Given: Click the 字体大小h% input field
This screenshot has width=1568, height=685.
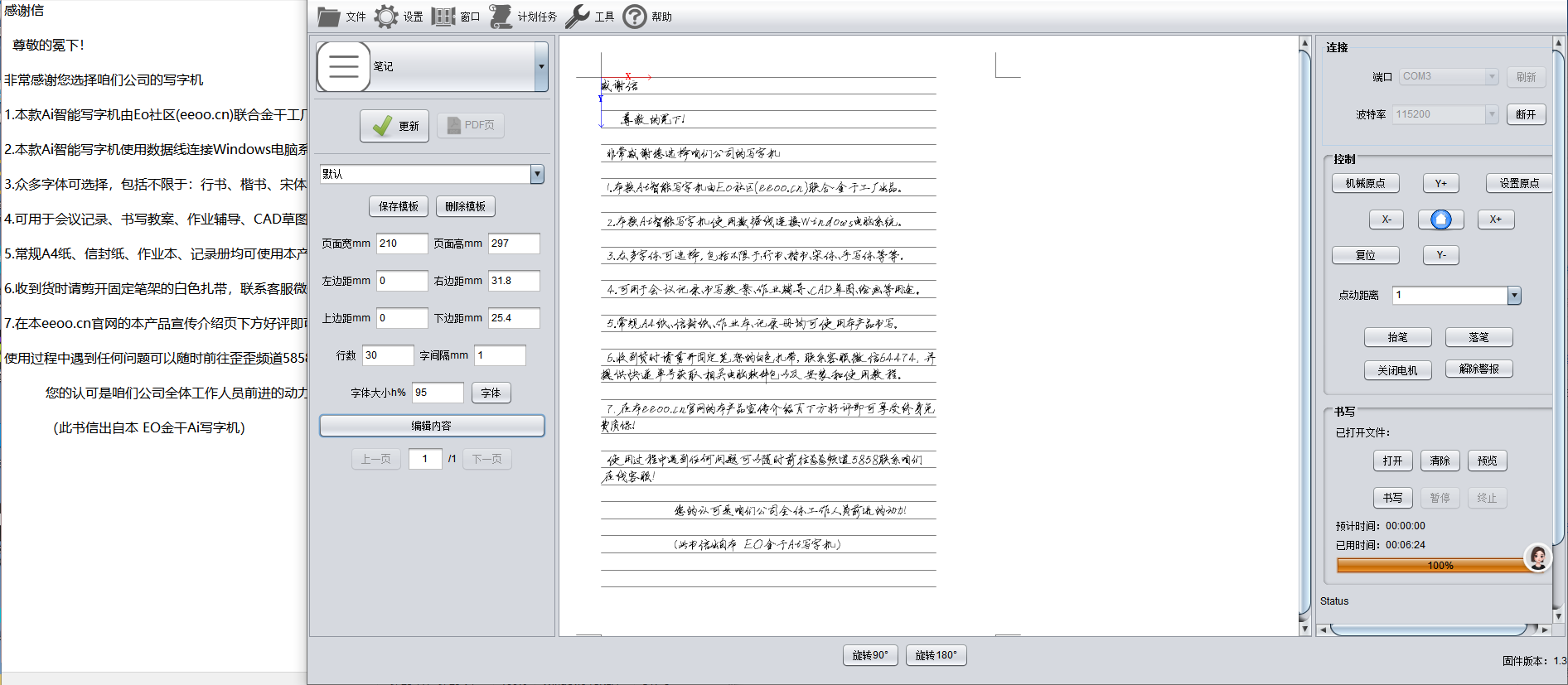Looking at the screenshot, I should coord(438,393).
